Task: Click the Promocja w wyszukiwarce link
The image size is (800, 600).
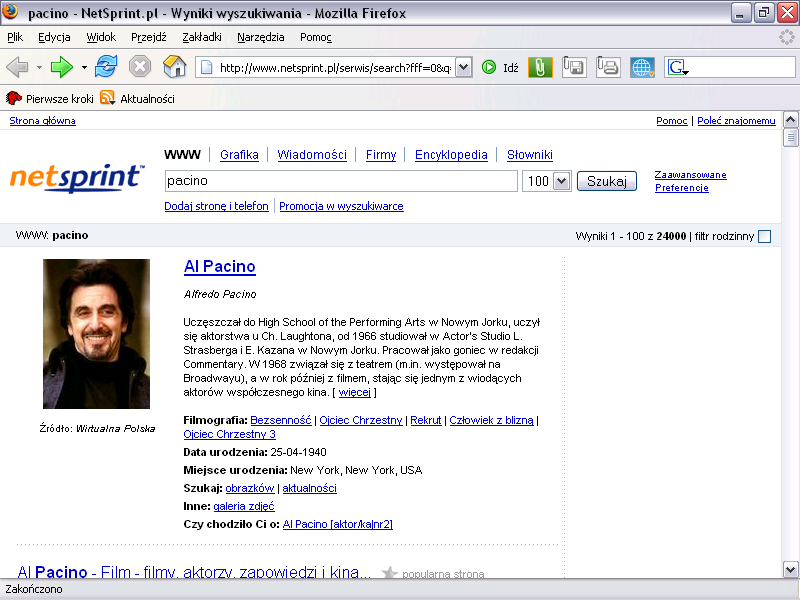Action: pos(341,206)
